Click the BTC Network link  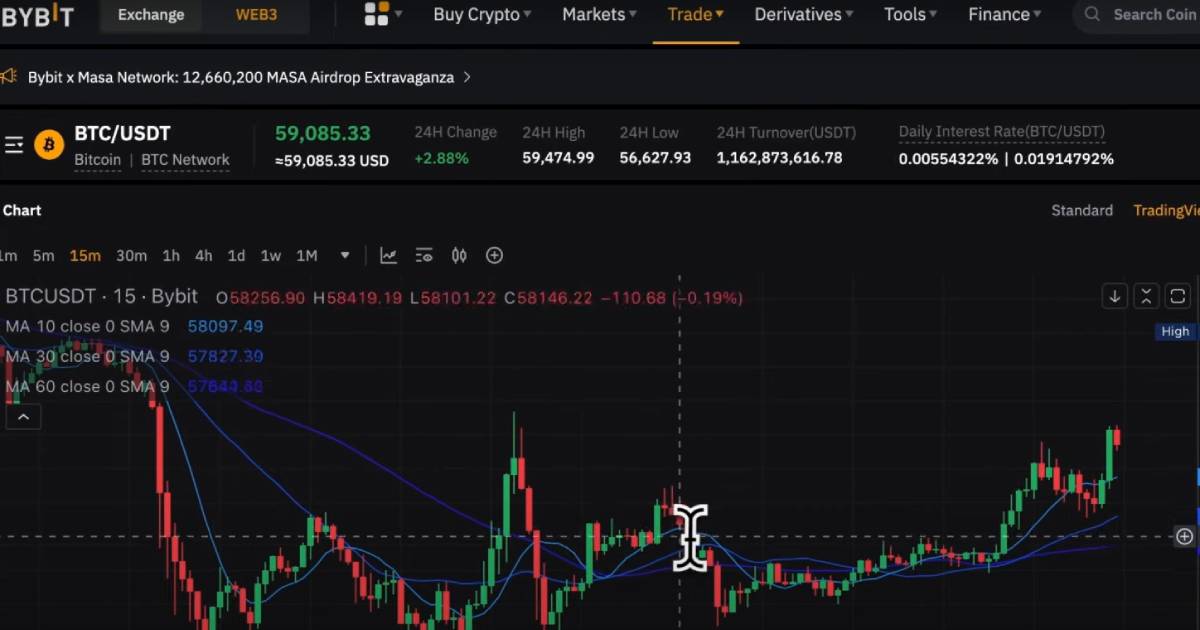tap(185, 160)
